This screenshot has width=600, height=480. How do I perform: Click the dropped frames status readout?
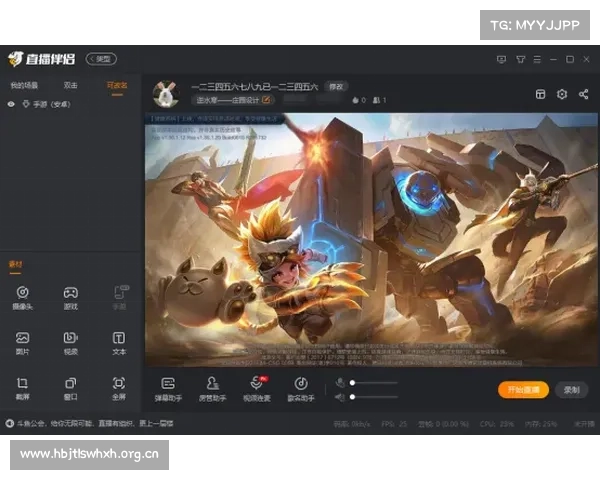pos(443,424)
